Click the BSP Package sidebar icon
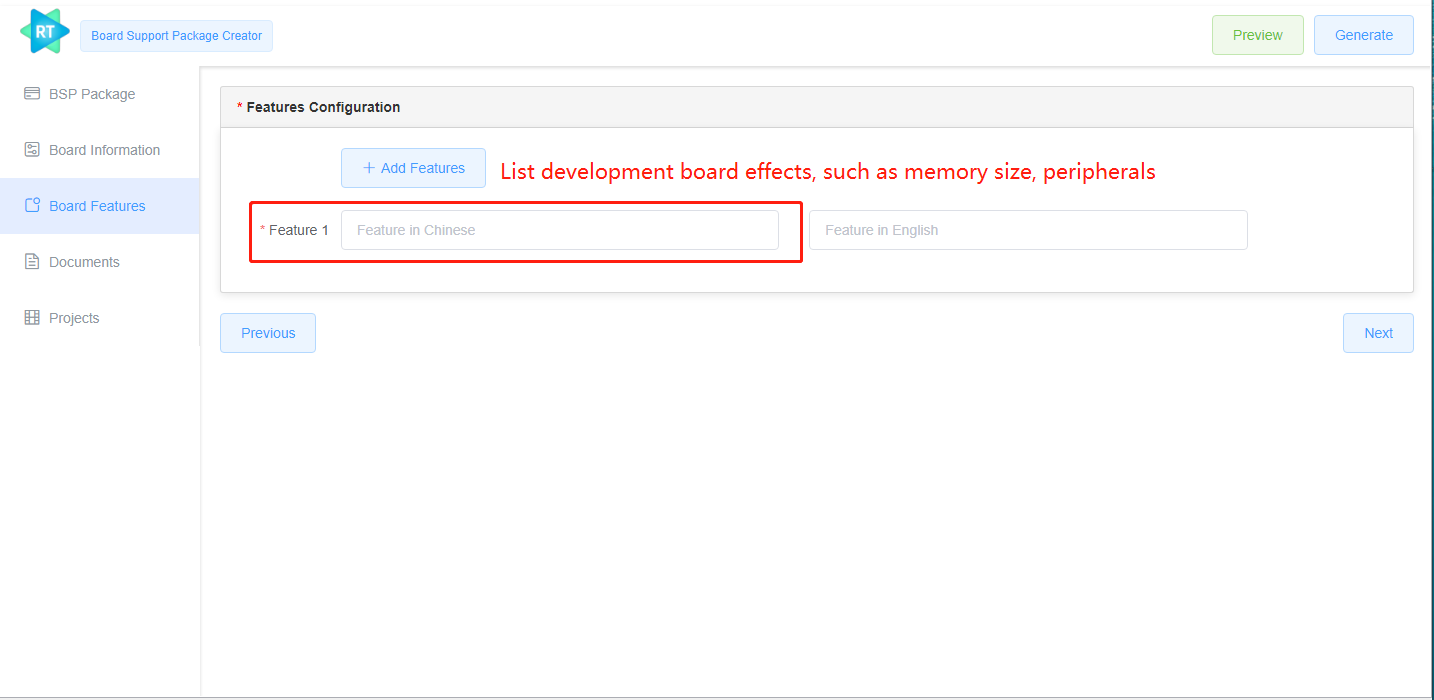Image resolution: width=1434 pixels, height=700 pixels. click(31, 93)
